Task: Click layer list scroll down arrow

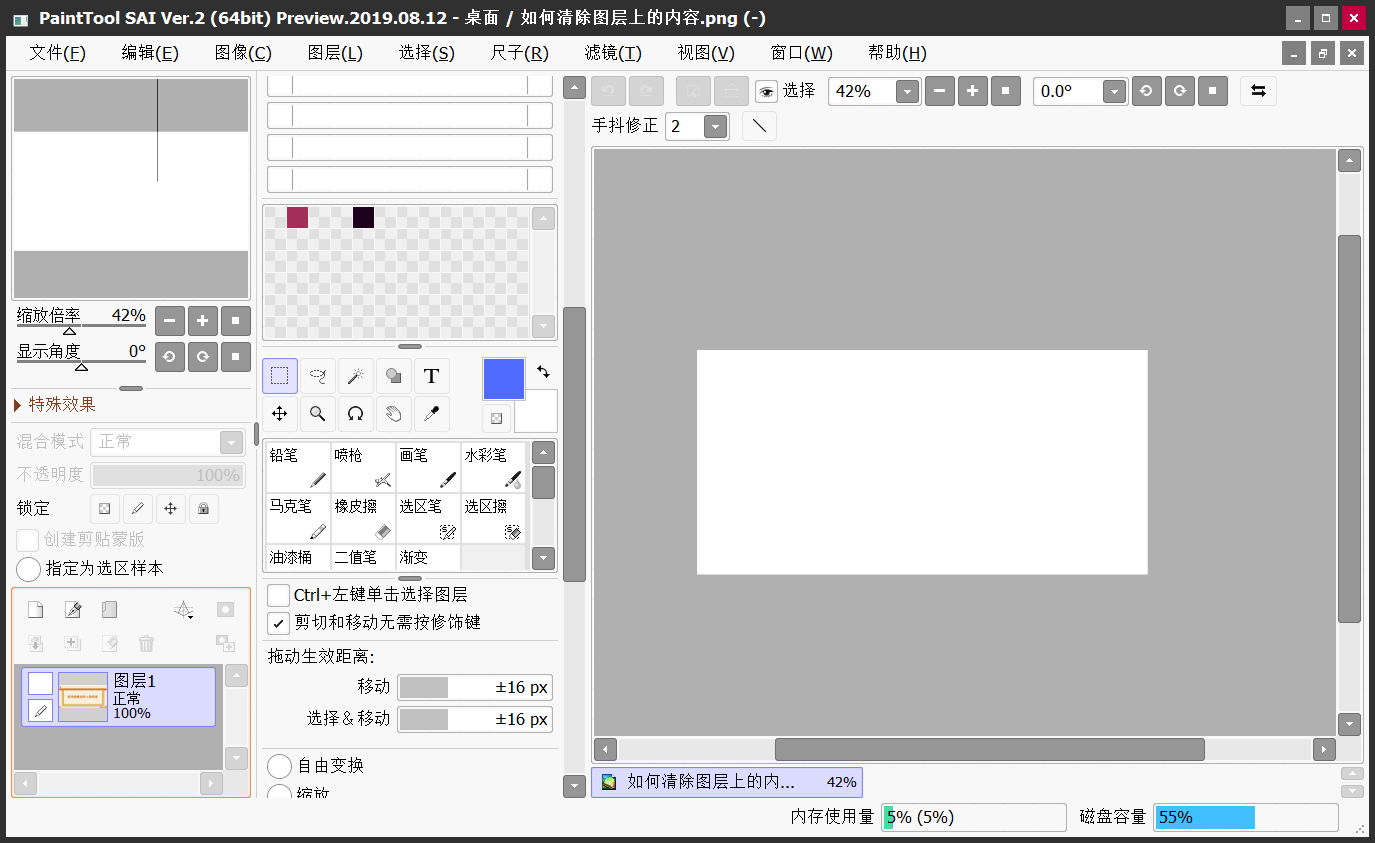Action: [x=236, y=759]
